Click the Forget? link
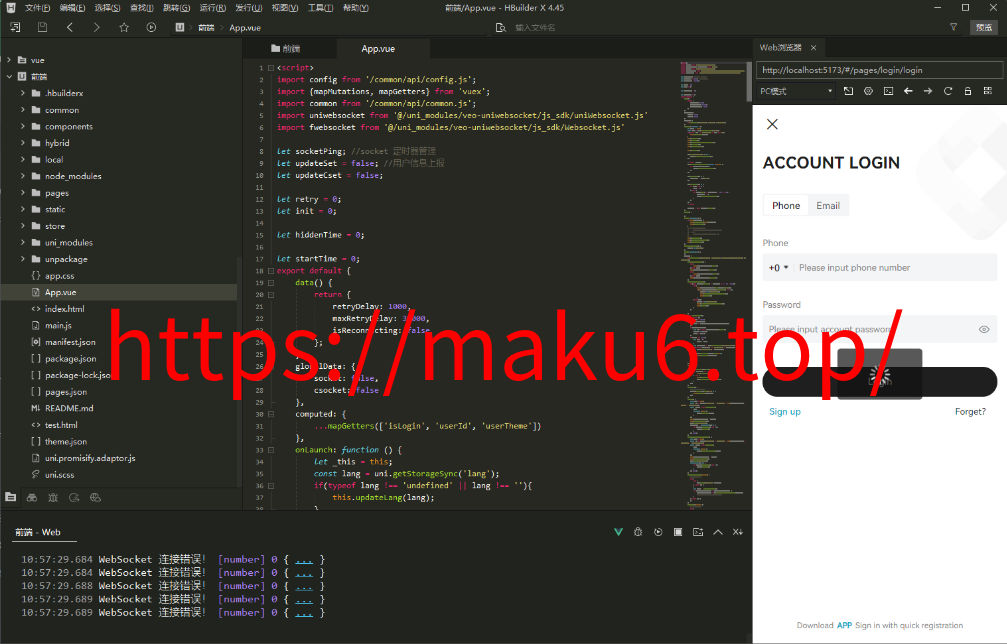 click(970, 412)
